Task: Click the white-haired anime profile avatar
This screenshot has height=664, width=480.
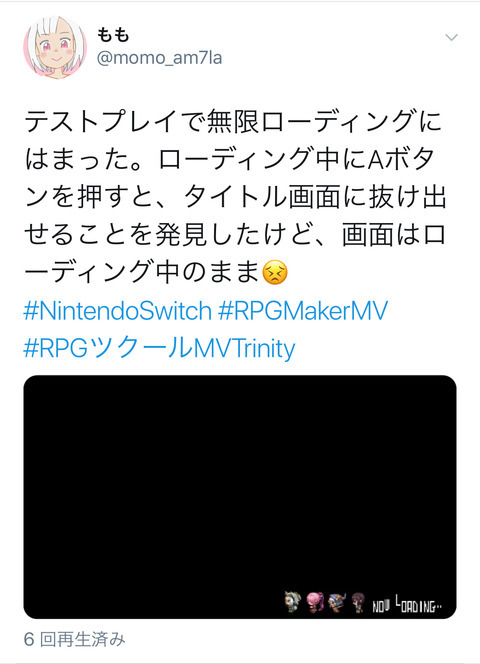Action: (x=55, y=47)
